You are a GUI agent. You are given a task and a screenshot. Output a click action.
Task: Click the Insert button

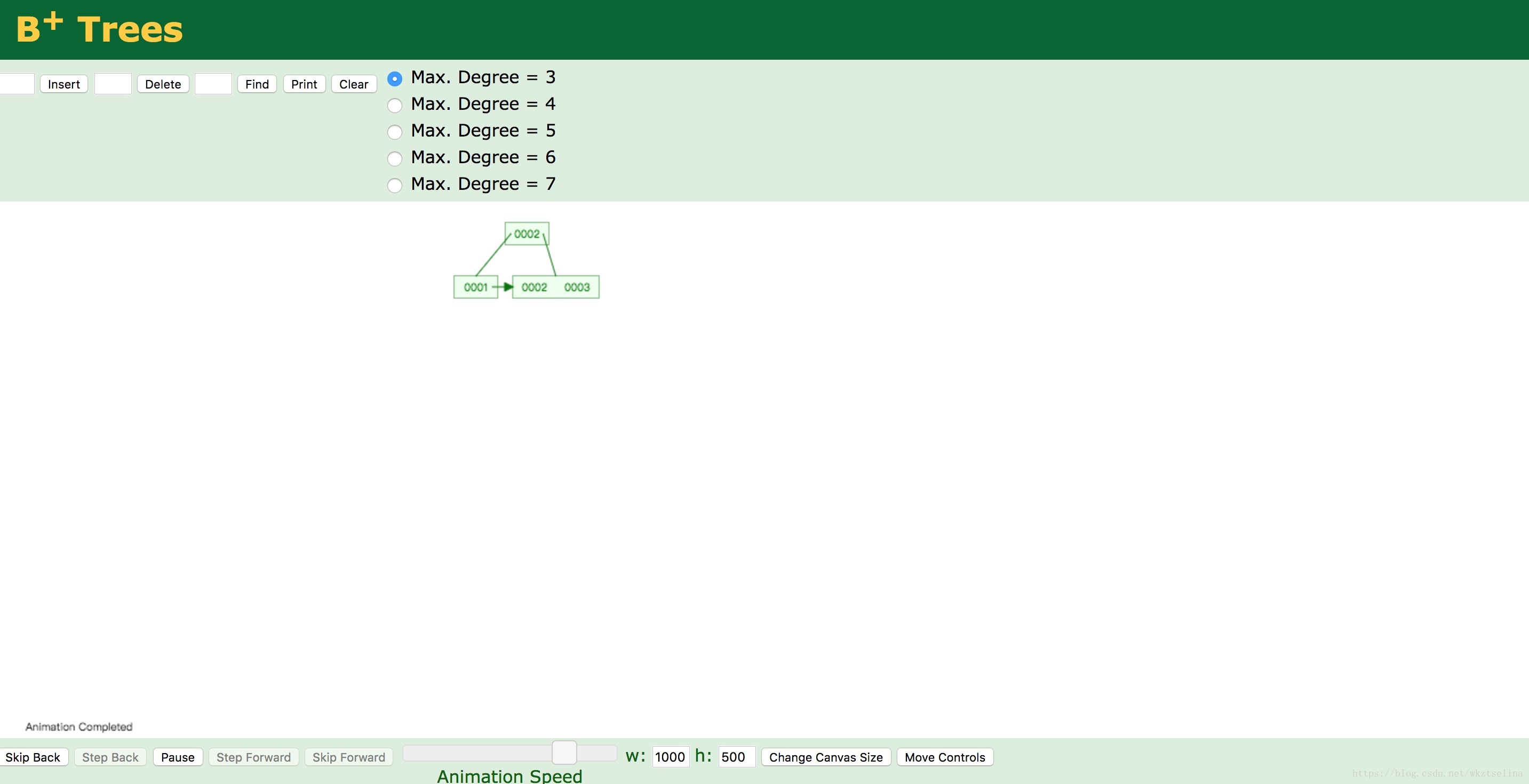[x=63, y=84]
